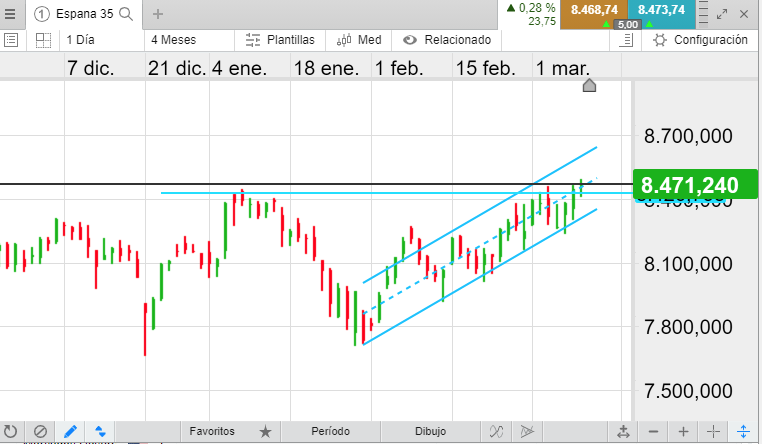The width and height of the screenshot is (762, 444).
Task: Open Plantillas templates menu
Action: pyautogui.click(x=280, y=40)
